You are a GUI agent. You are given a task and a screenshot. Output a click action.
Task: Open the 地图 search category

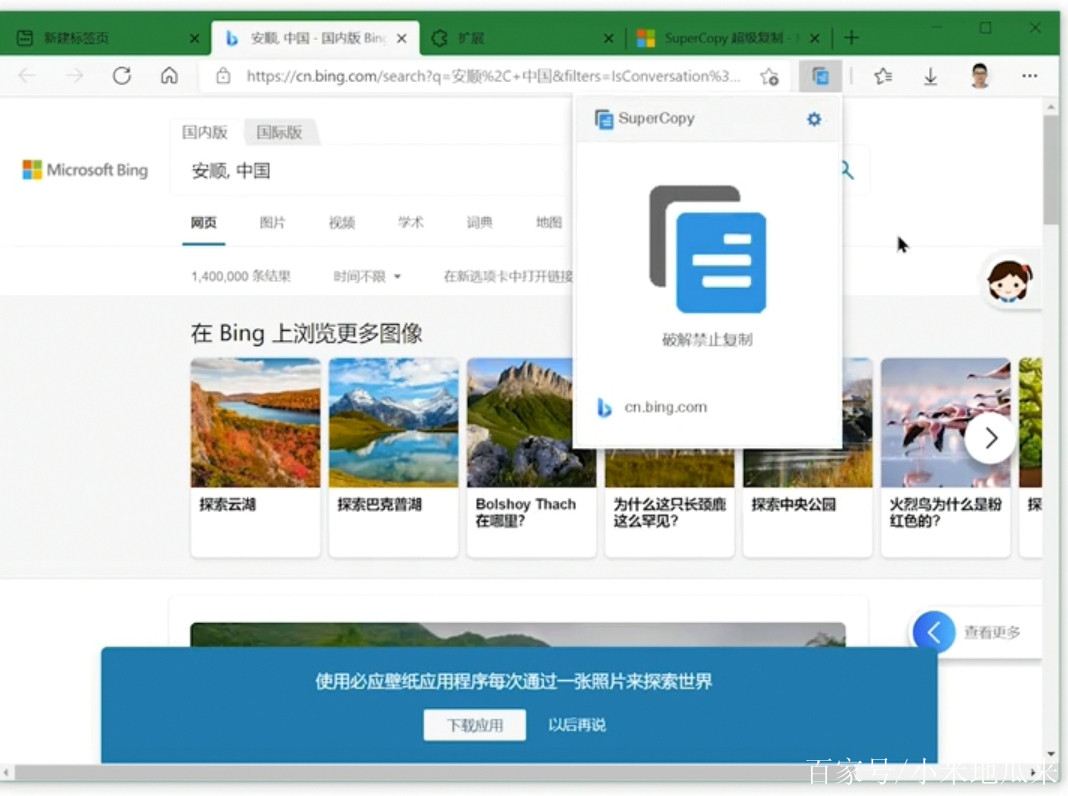(549, 222)
